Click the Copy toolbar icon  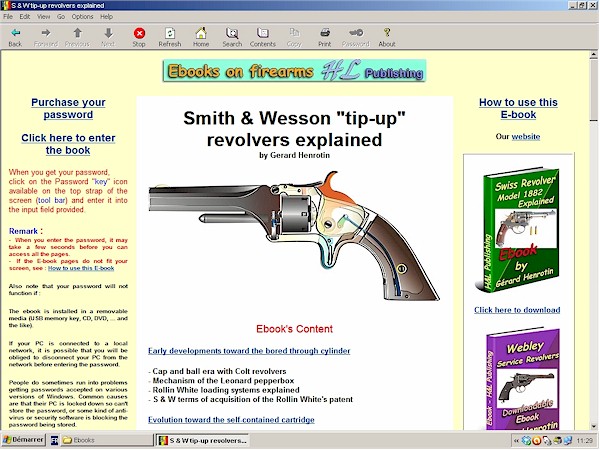tap(294, 37)
